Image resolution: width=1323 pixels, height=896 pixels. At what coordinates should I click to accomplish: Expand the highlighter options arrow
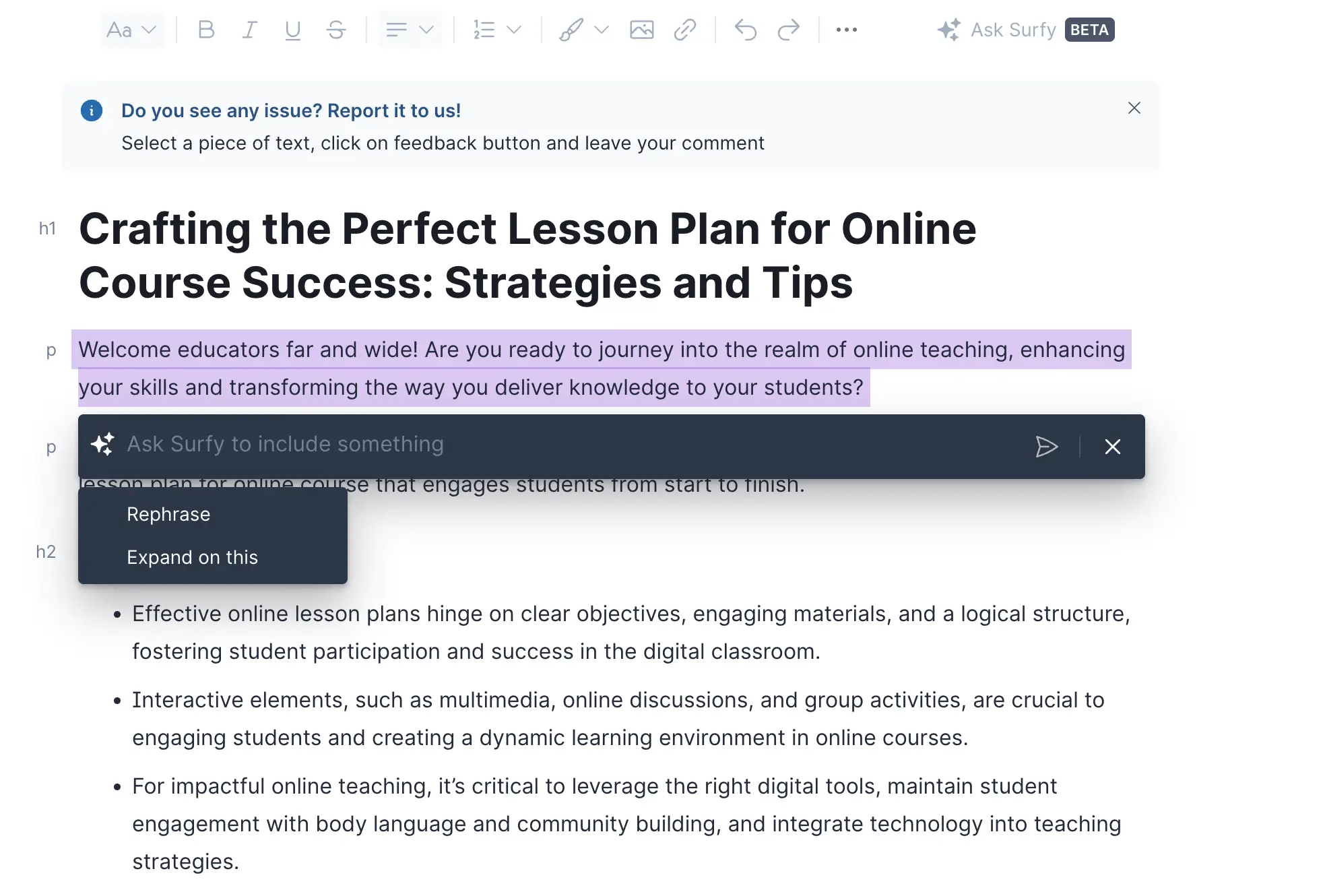coord(602,30)
